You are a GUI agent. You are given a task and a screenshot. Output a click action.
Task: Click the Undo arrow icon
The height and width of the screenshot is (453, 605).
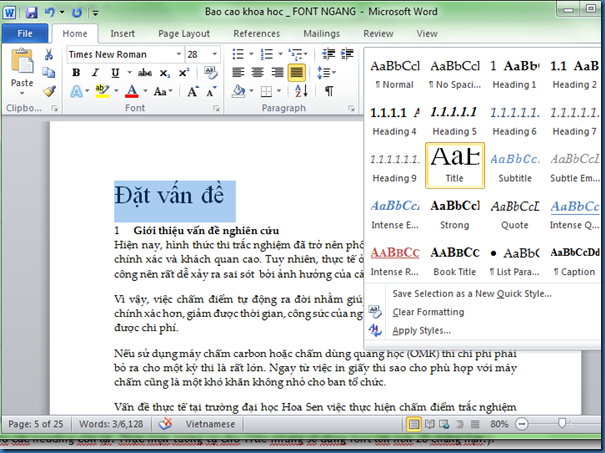point(49,12)
